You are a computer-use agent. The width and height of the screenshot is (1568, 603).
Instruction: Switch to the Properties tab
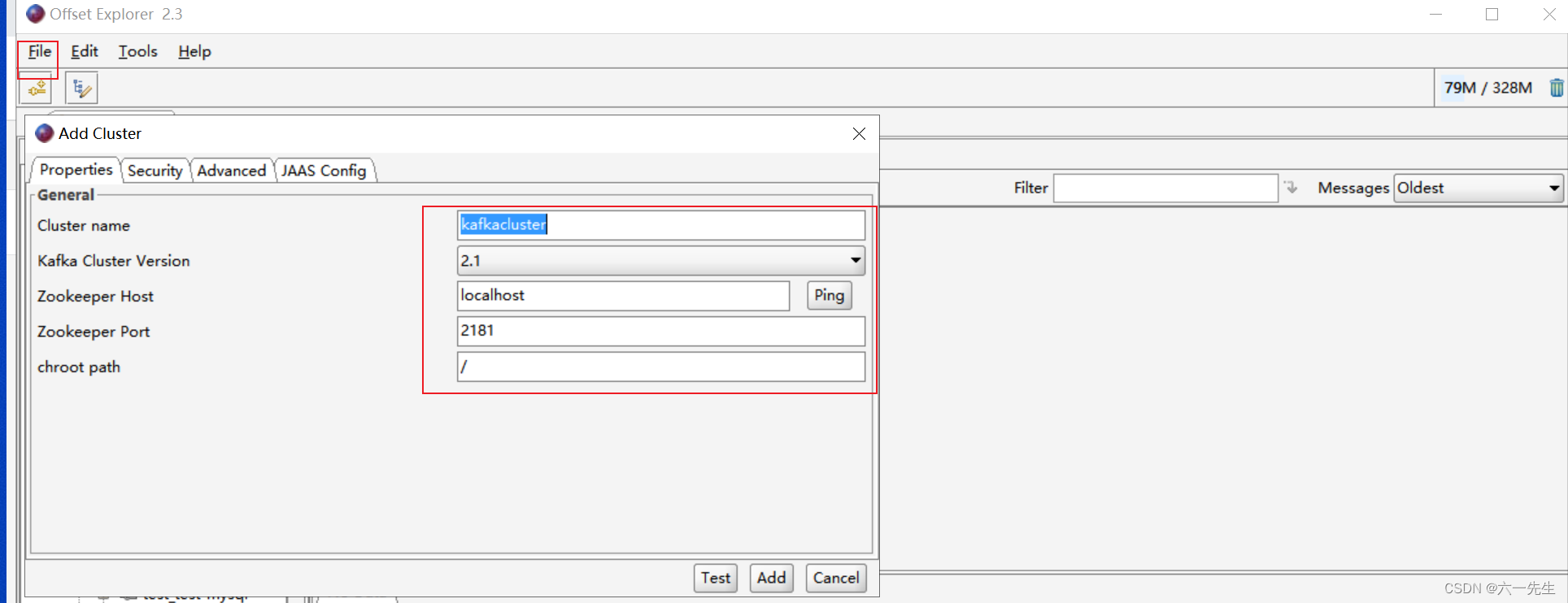pyautogui.click(x=76, y=170)
